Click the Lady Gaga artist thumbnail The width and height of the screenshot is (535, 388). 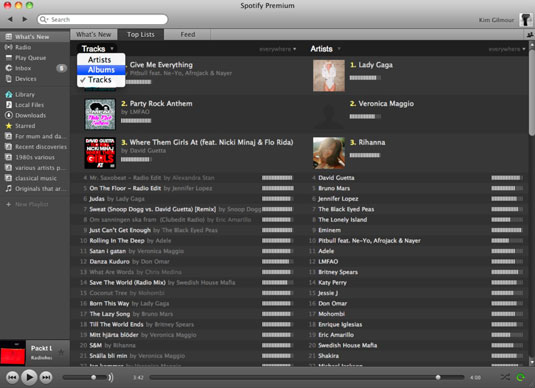329,75
